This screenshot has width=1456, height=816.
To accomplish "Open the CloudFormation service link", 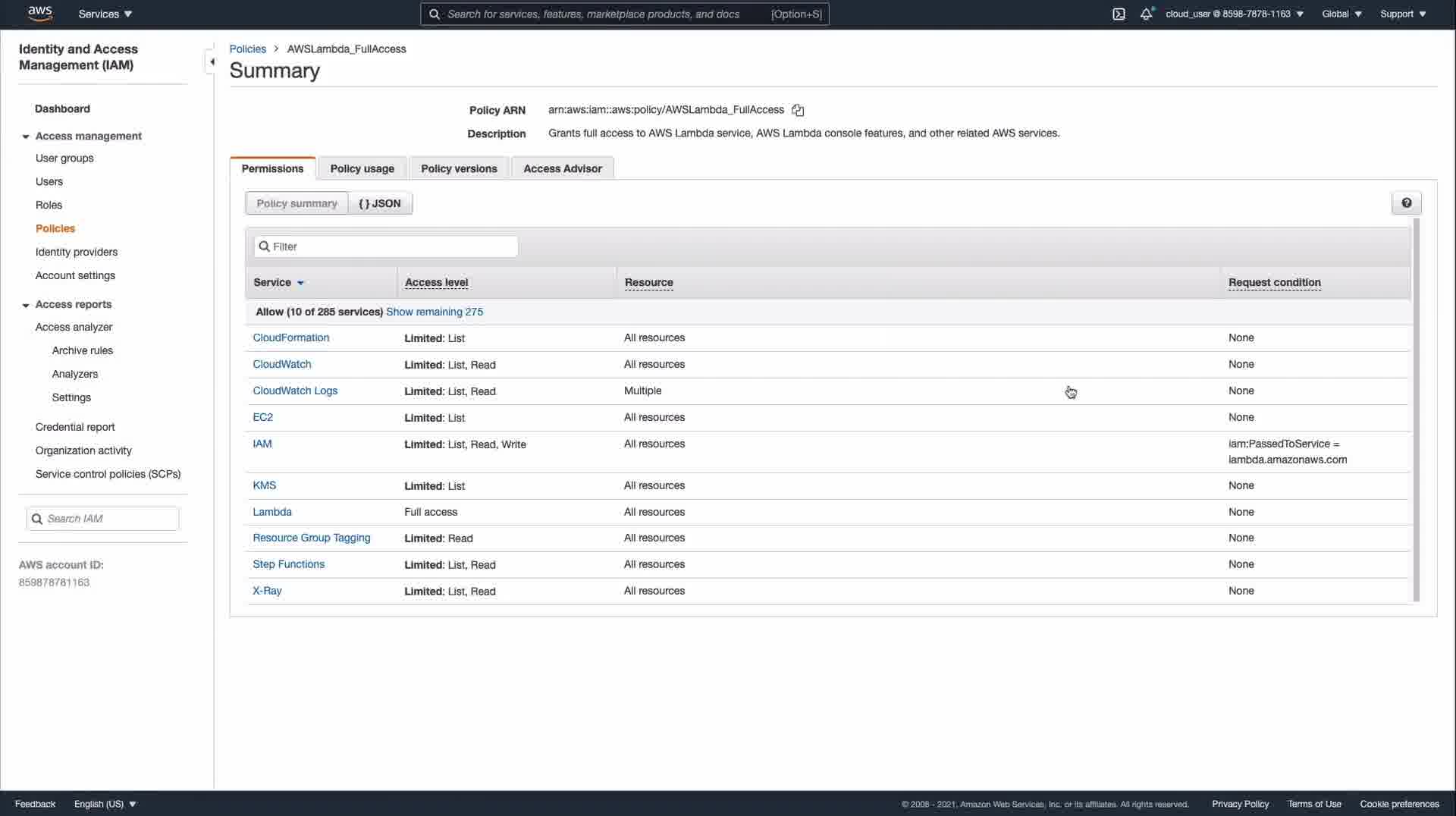I will coord(291,338).
